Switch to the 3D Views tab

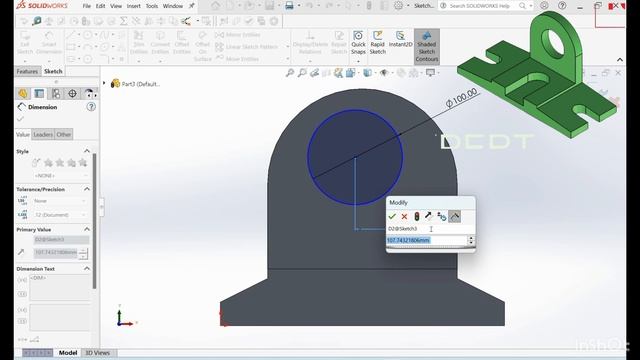(97, 353)
